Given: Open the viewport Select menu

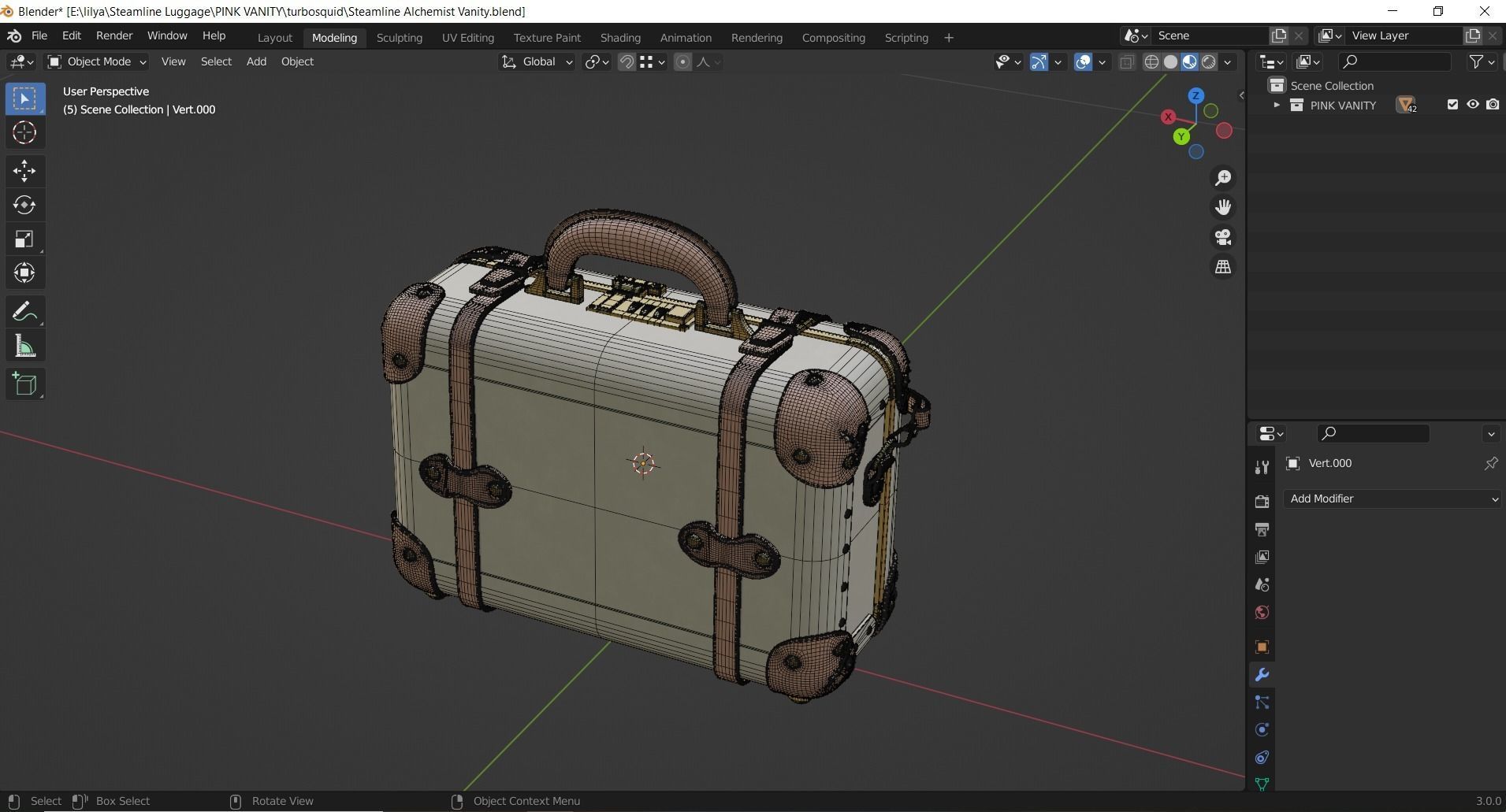Looking at the screenshot, I should (x=216, y=62).
